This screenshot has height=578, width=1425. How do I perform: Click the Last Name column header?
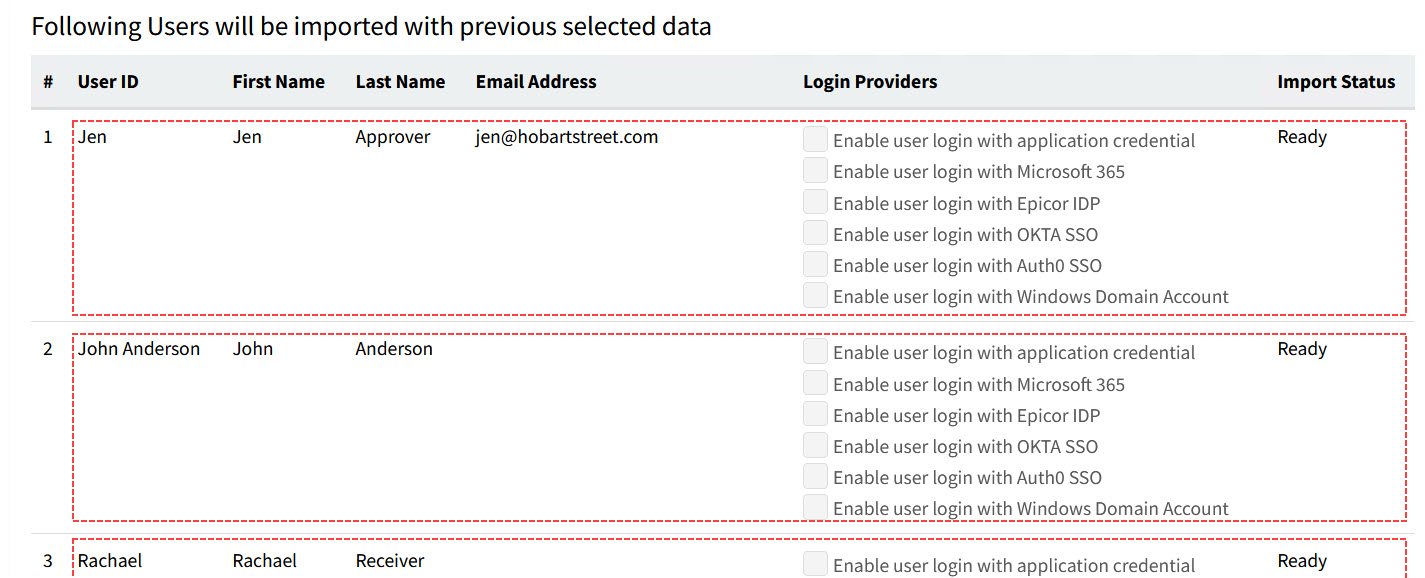coord(400,82)
